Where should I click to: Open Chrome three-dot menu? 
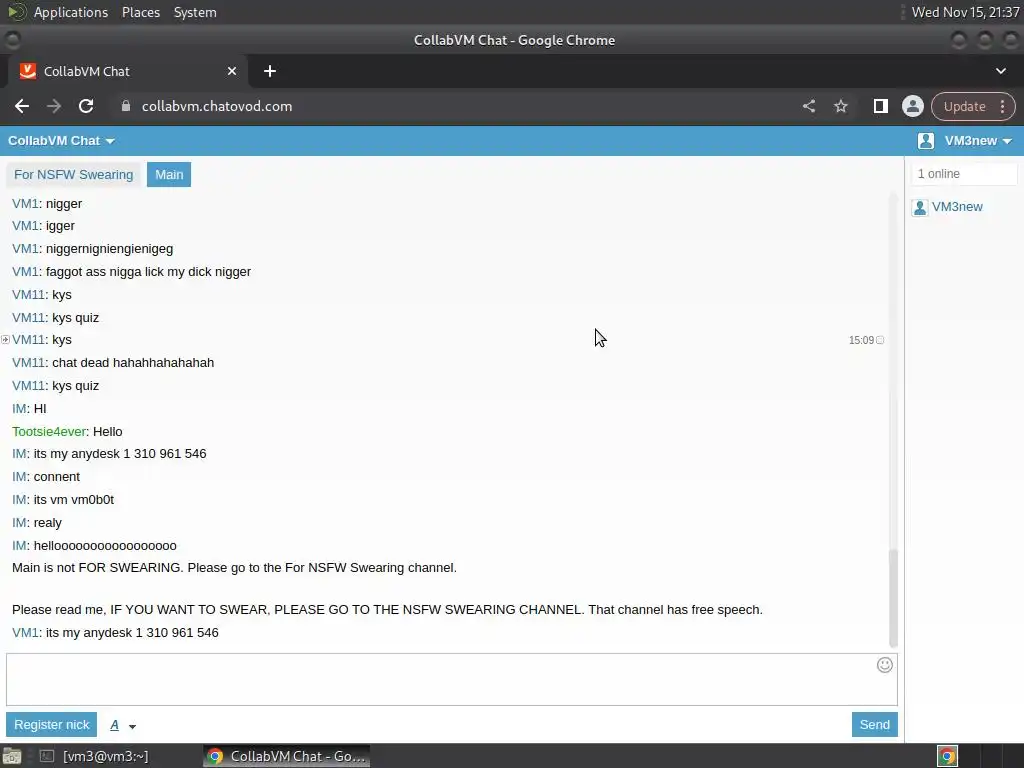point(1002,106)
